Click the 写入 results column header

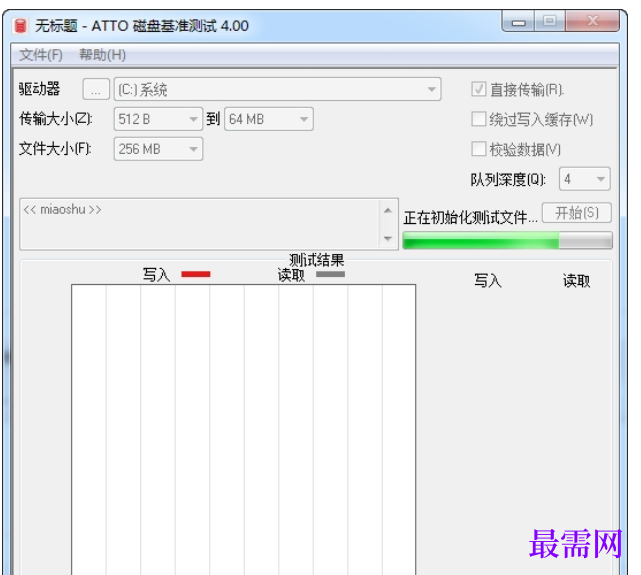pyautogui.click(x=488, y=281)
